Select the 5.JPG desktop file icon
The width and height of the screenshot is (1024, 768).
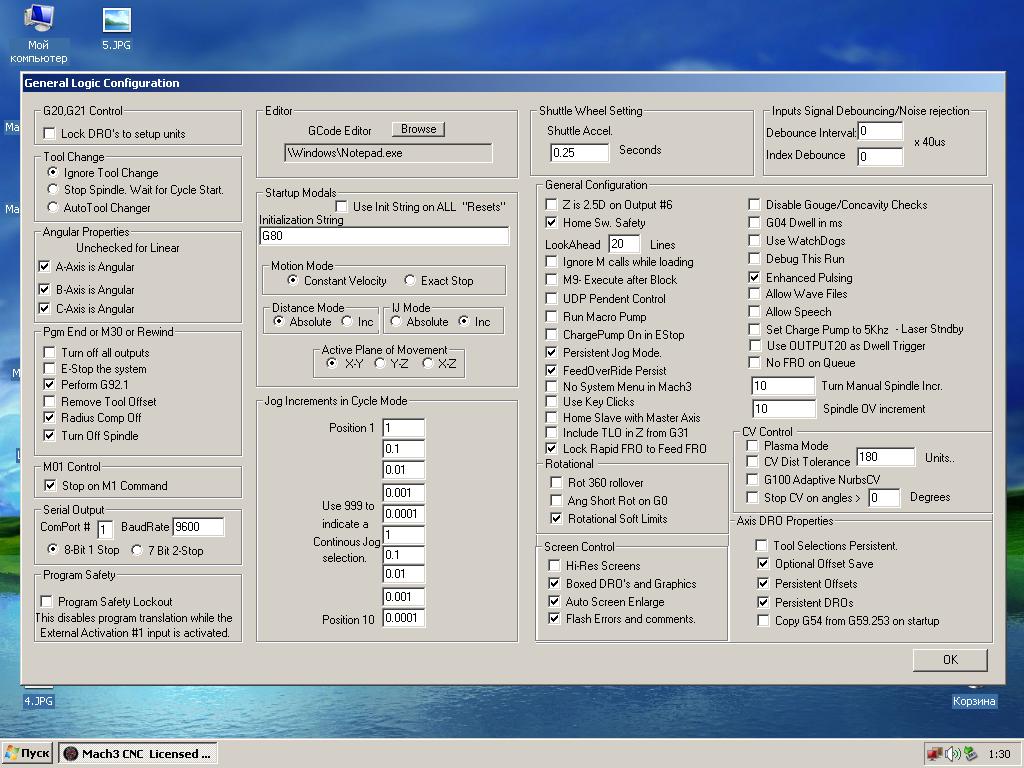[116, 20]
